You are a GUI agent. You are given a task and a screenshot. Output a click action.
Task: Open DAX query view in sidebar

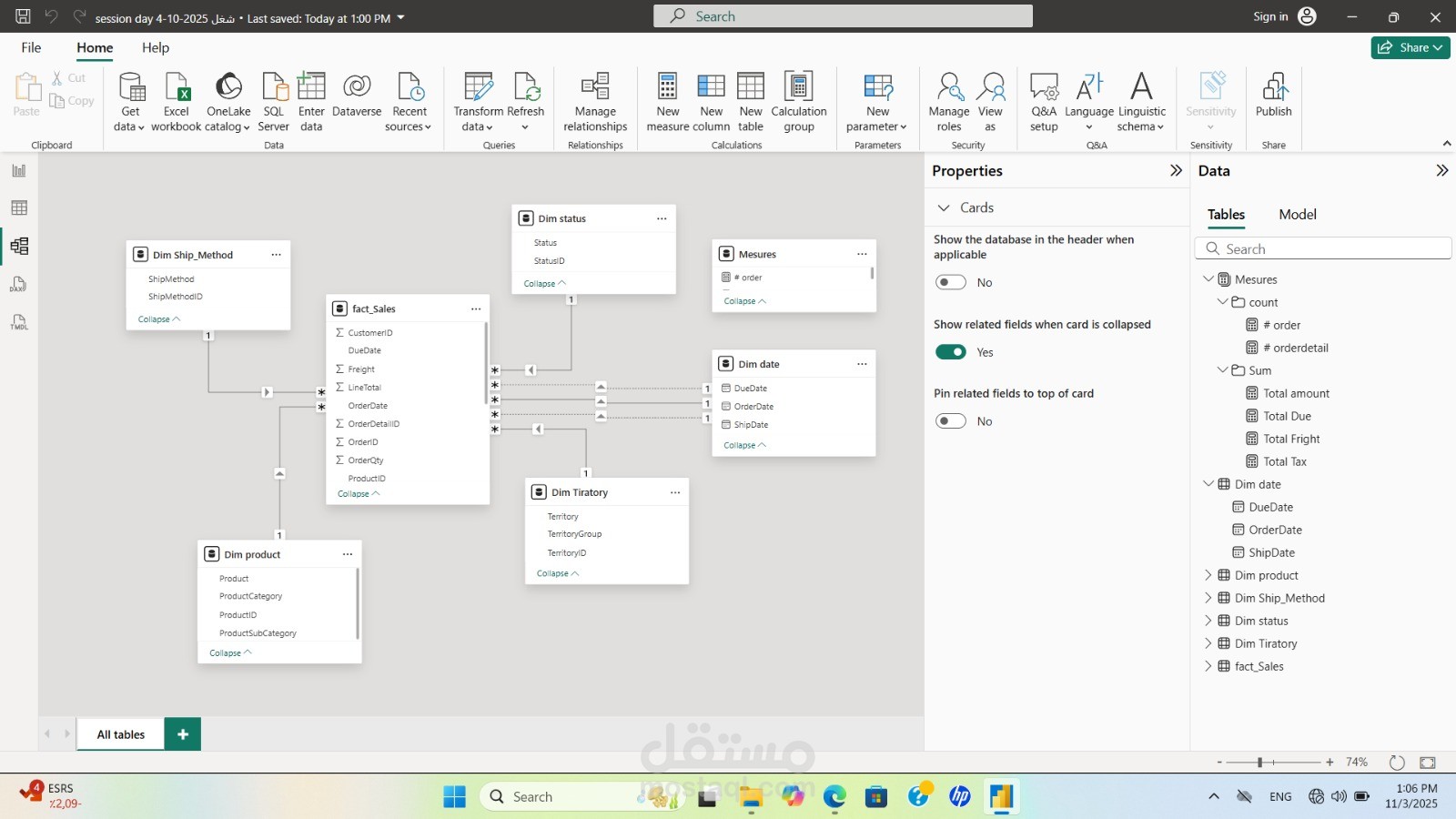pyautogui.click(x=19, y=285)
